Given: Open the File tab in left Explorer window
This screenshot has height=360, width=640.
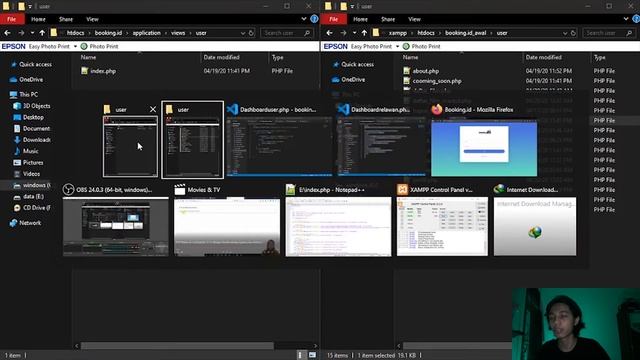Looking at the screenshot, I should [x=12, y=19].
